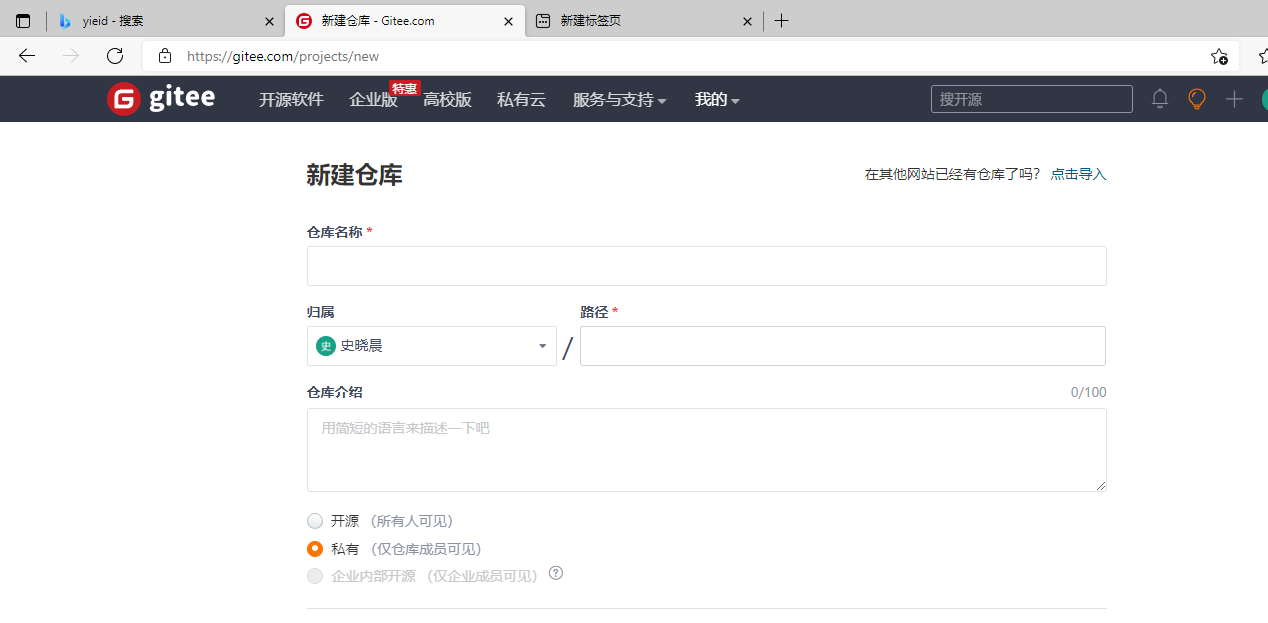
Task: Switch to the yieid 搜索 tab
Action: pyautogui.click(x=160, y=21)
